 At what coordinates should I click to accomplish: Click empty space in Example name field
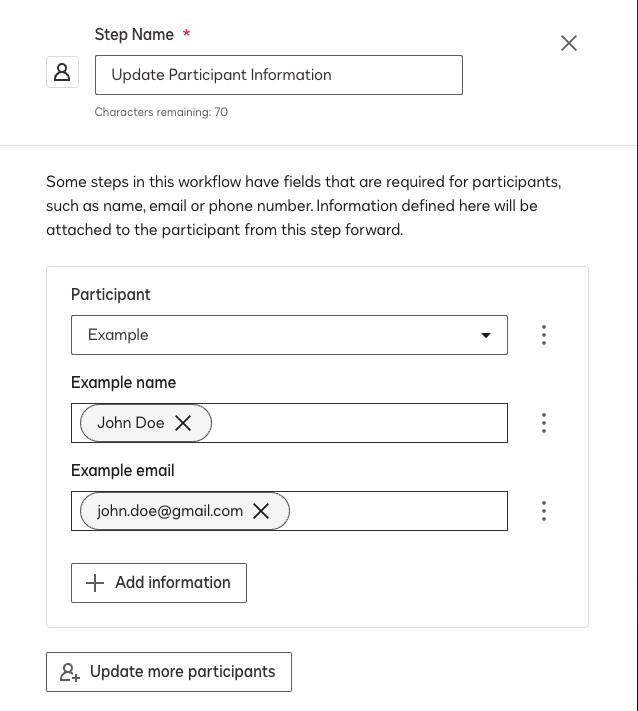tap(360, 423)
